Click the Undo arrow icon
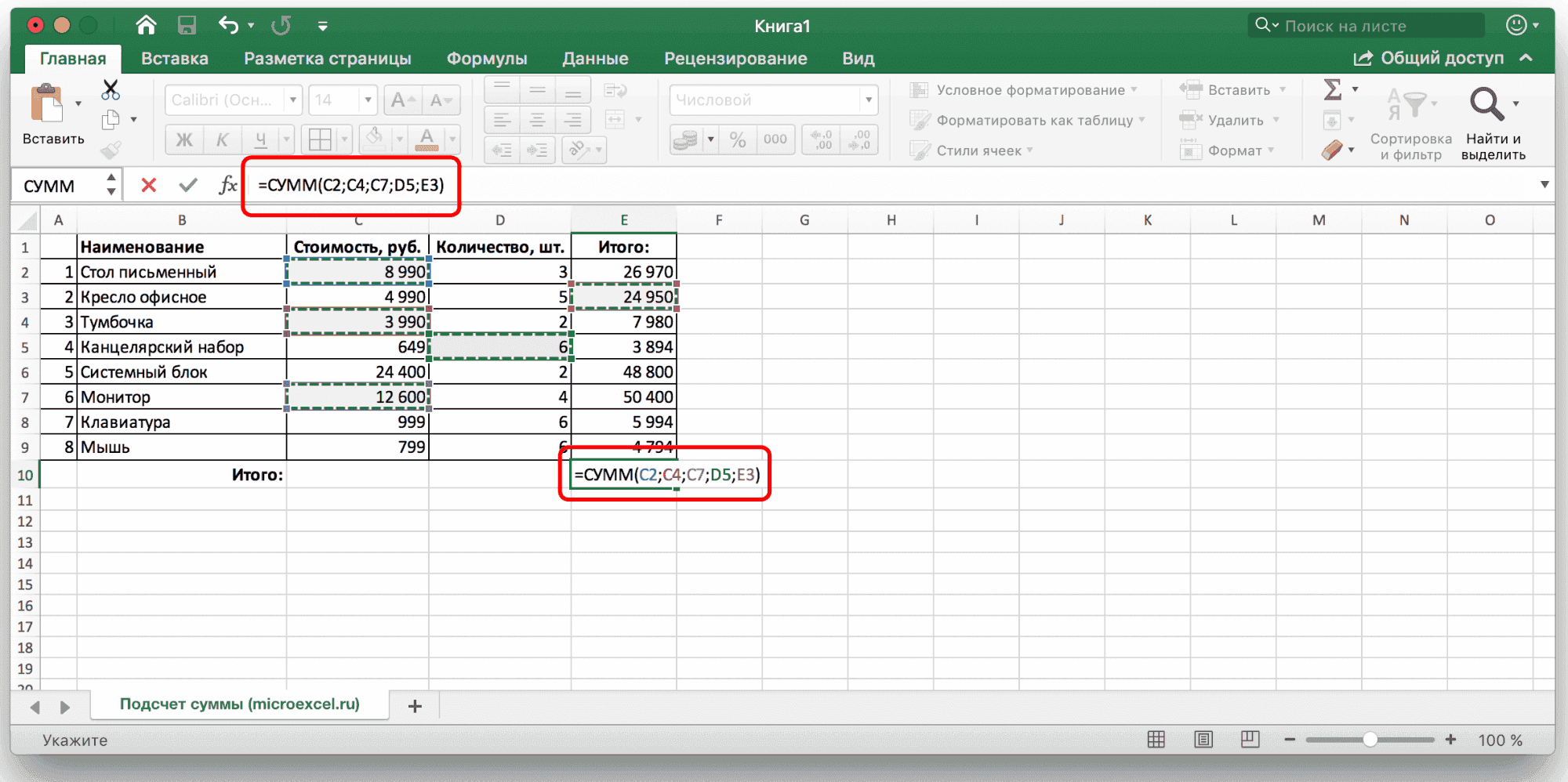 click(x=228, y=26)
